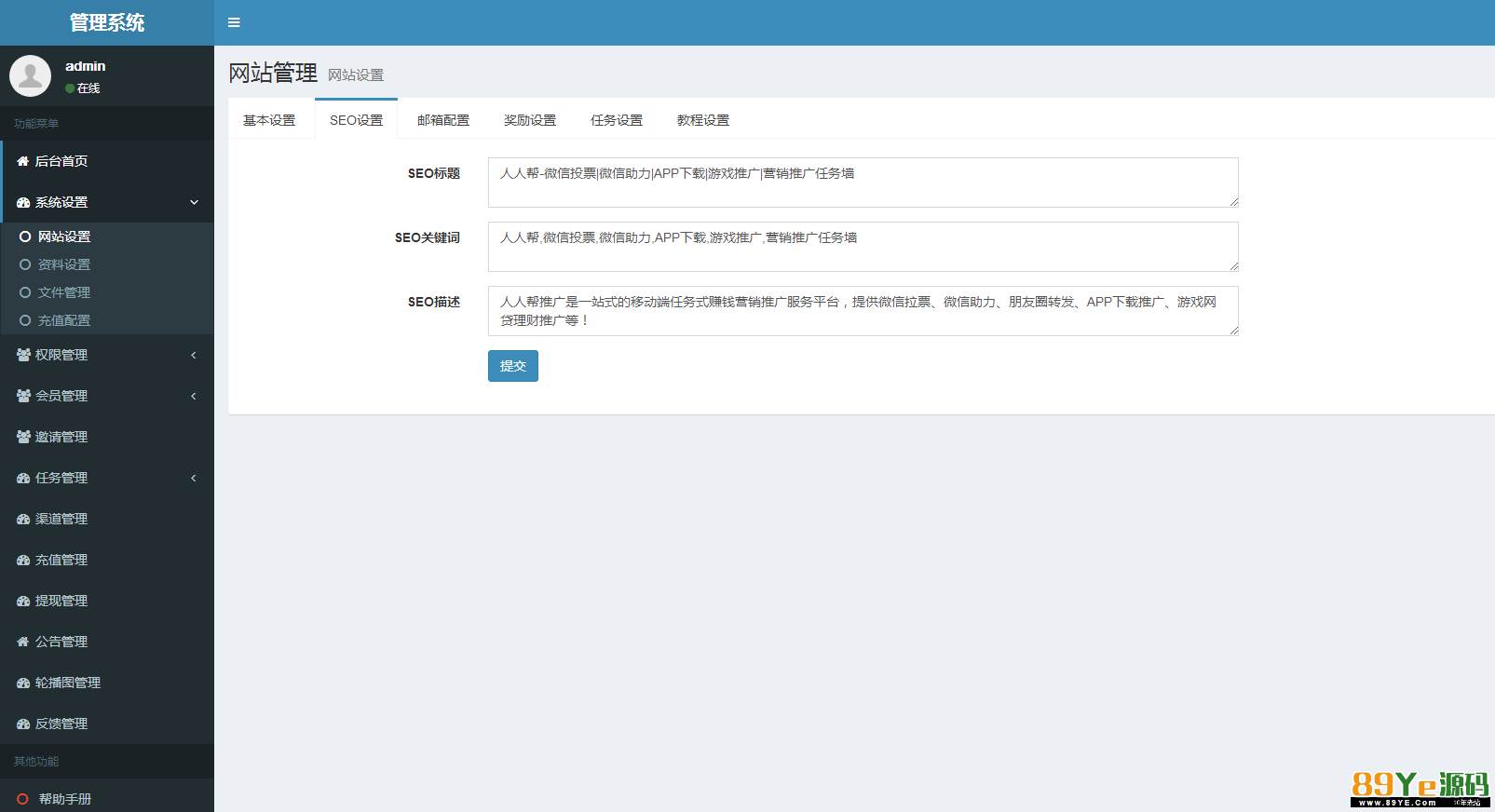Switch to the 基本设置 tab
1495x812 pixels.
click(269, 120)
